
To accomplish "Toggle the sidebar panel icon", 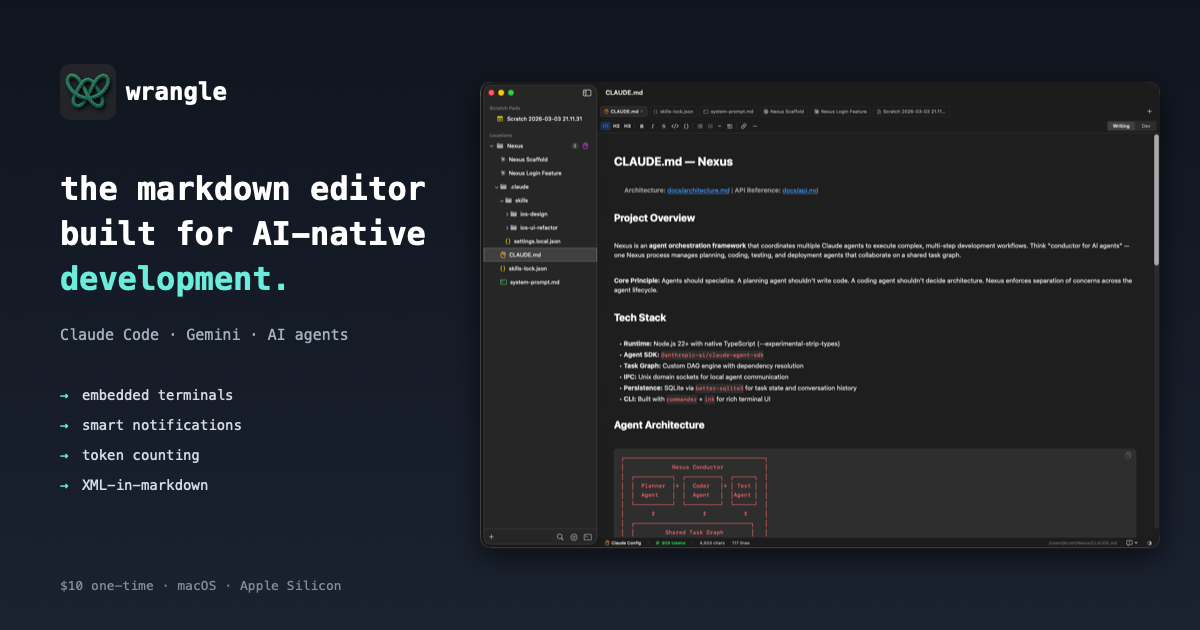I will [587, 92].
